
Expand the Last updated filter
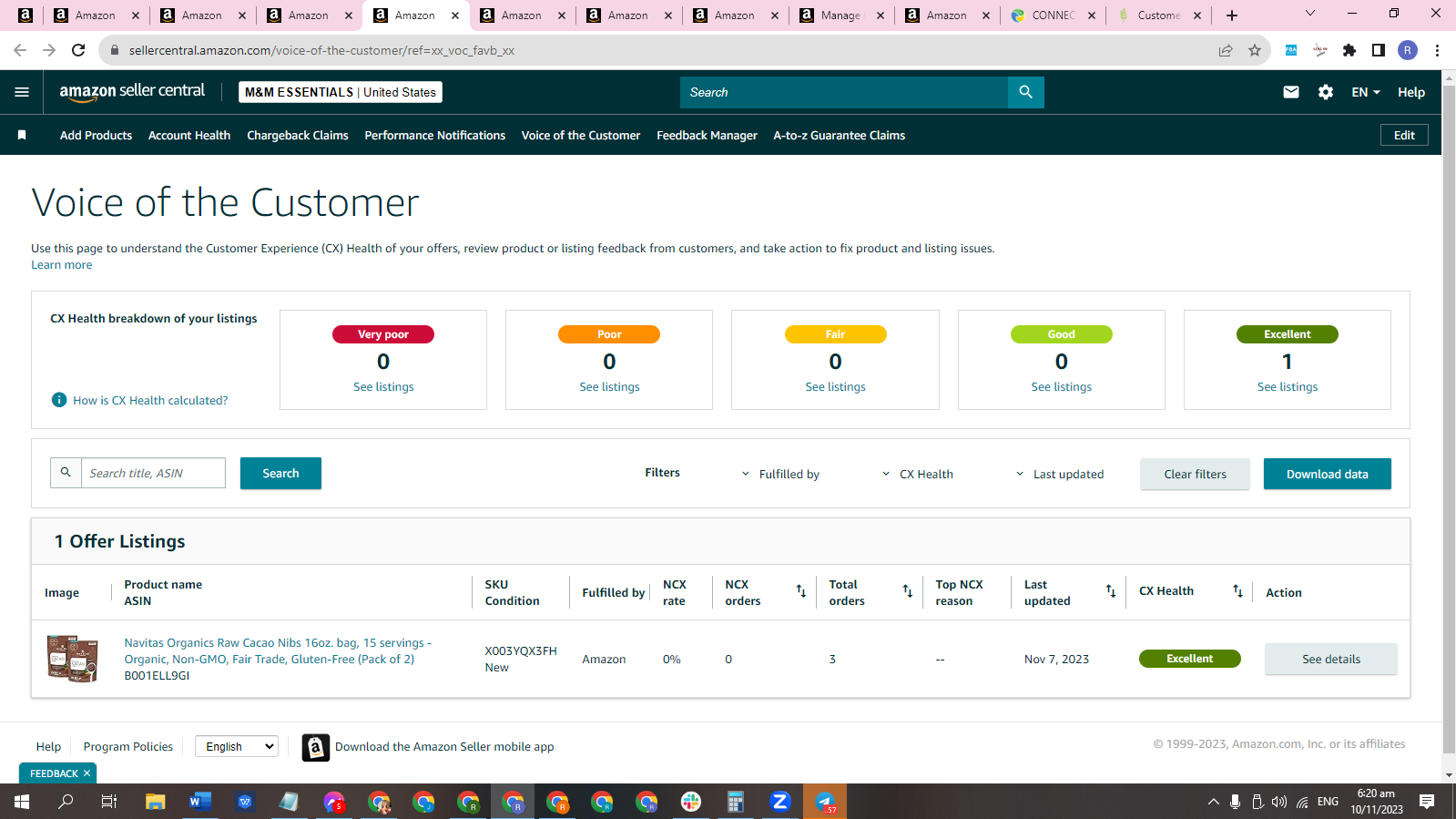1059,474
